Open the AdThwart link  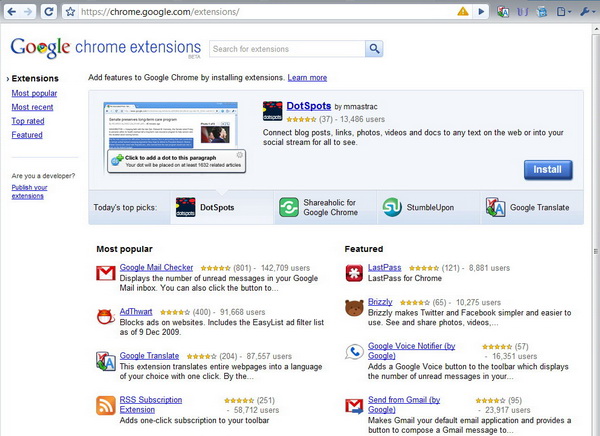136,312
